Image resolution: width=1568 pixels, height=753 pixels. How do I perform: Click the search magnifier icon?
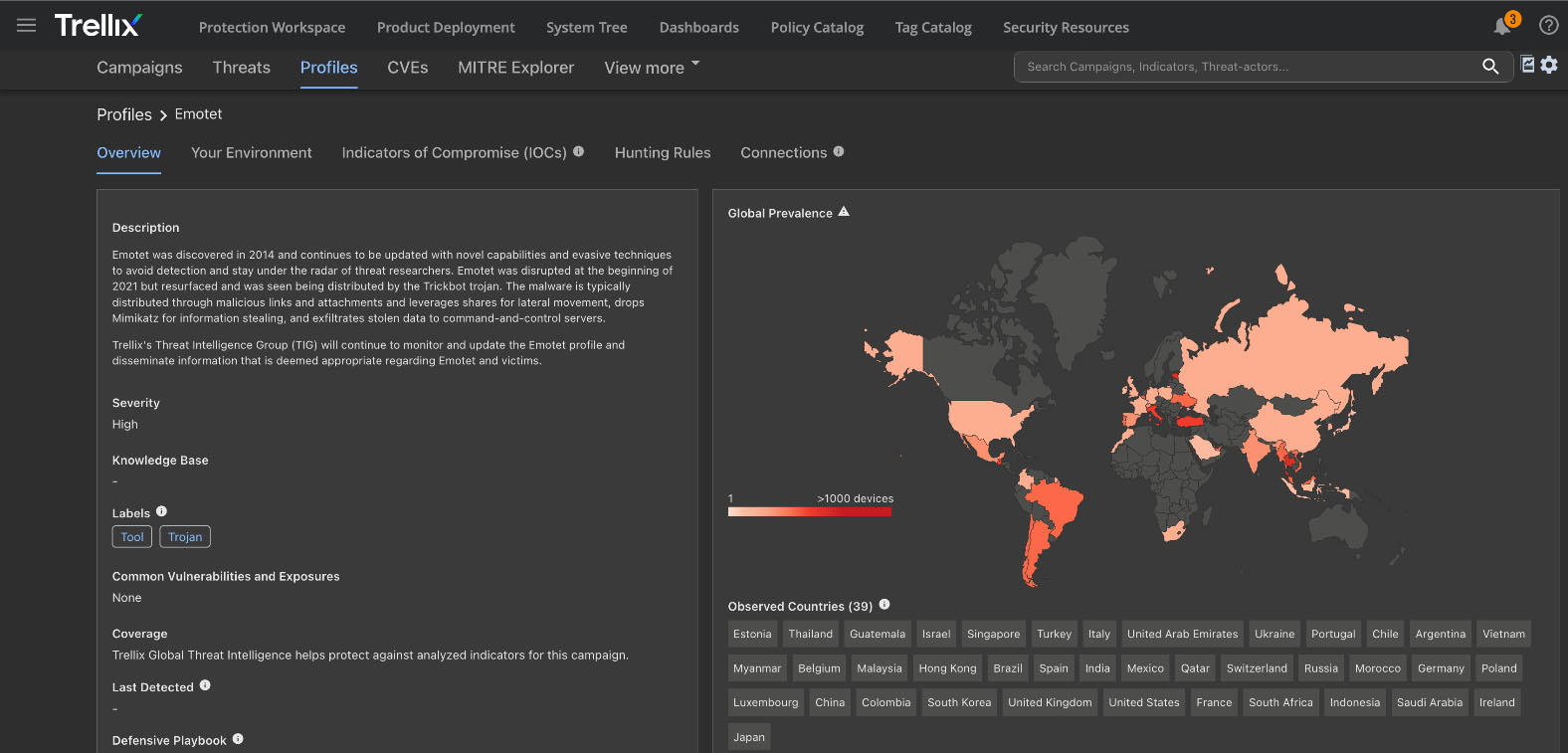(x=1489, y=67)
